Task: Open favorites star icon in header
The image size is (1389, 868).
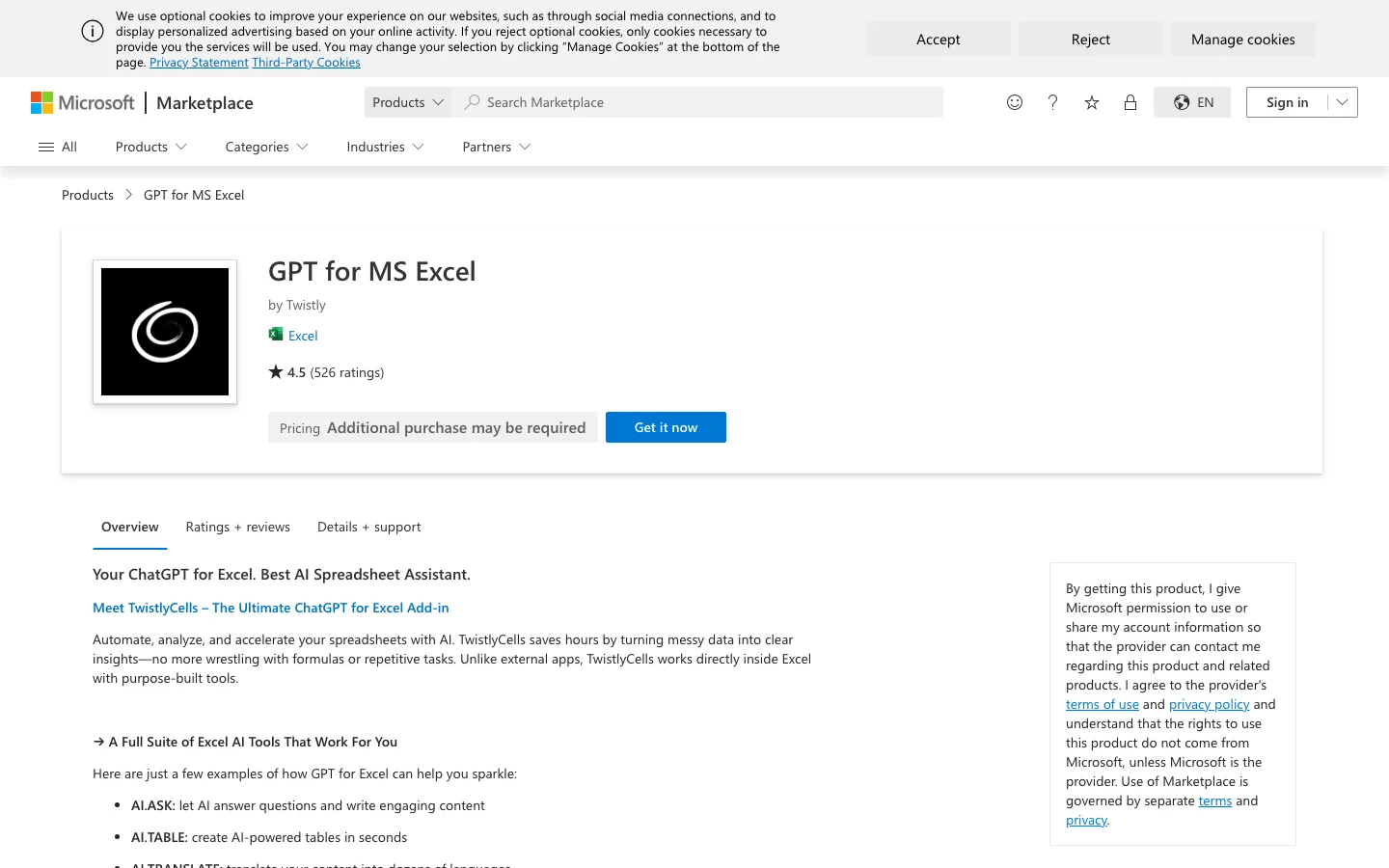Action: coord(1092,102)
